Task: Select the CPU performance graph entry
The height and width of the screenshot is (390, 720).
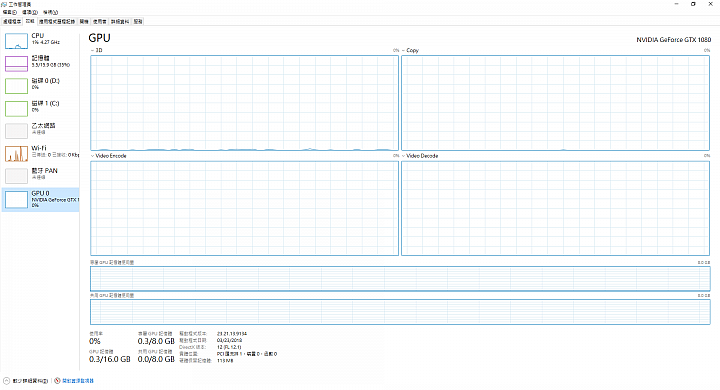Action: (x=40, y=40)
